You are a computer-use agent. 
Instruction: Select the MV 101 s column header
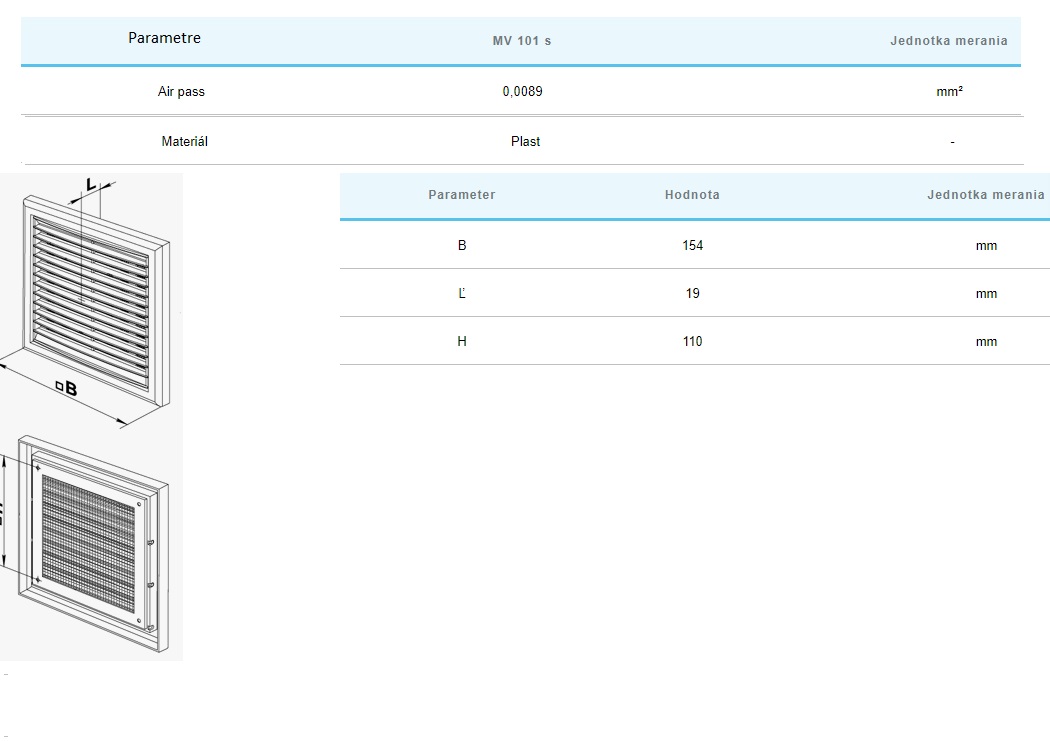tap(522, 41)
